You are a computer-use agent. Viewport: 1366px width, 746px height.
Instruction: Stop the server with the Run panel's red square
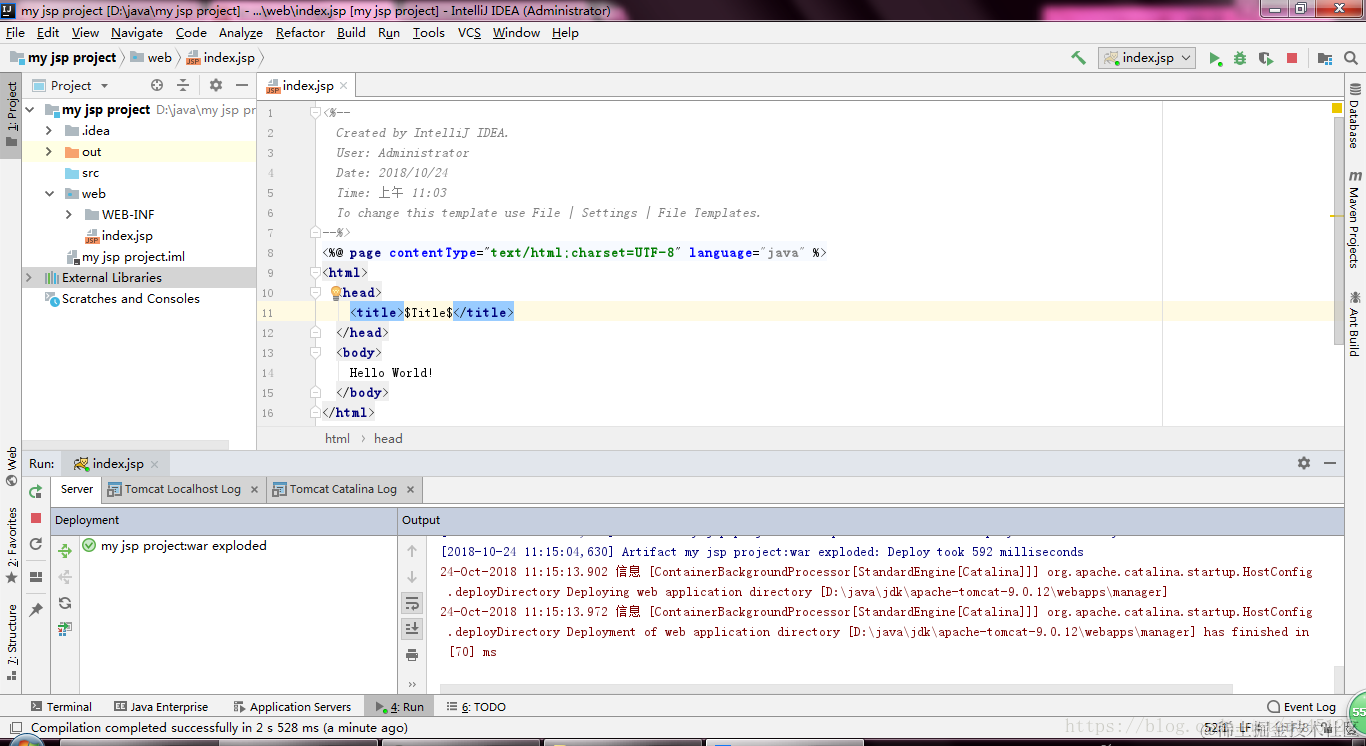tap(36, 518)
